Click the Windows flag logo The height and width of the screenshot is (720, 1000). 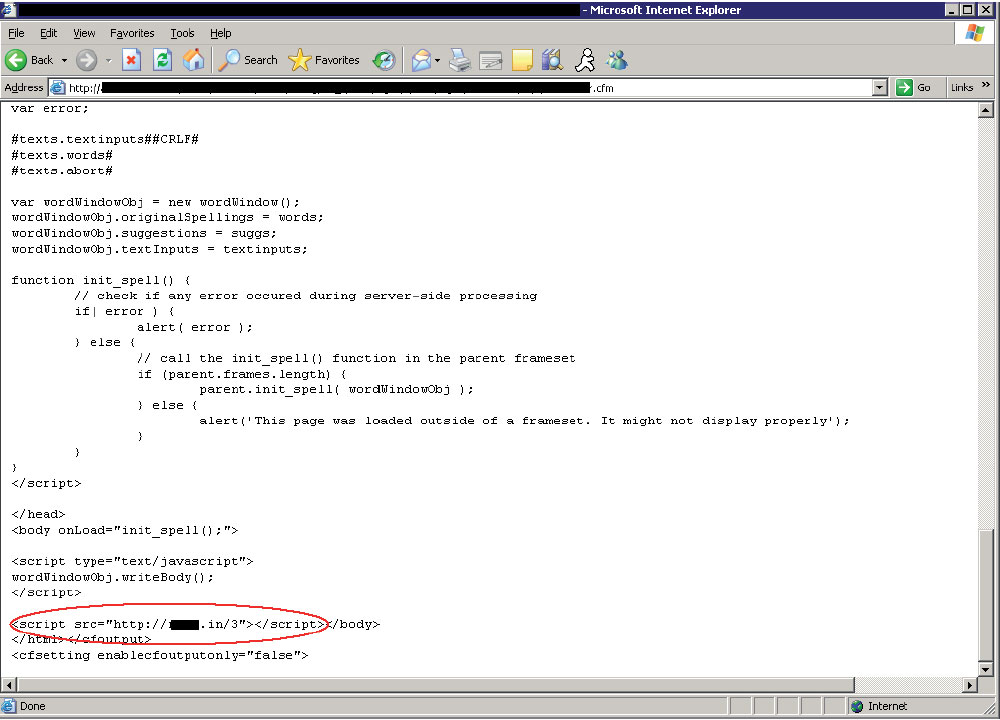coord(974,33)
